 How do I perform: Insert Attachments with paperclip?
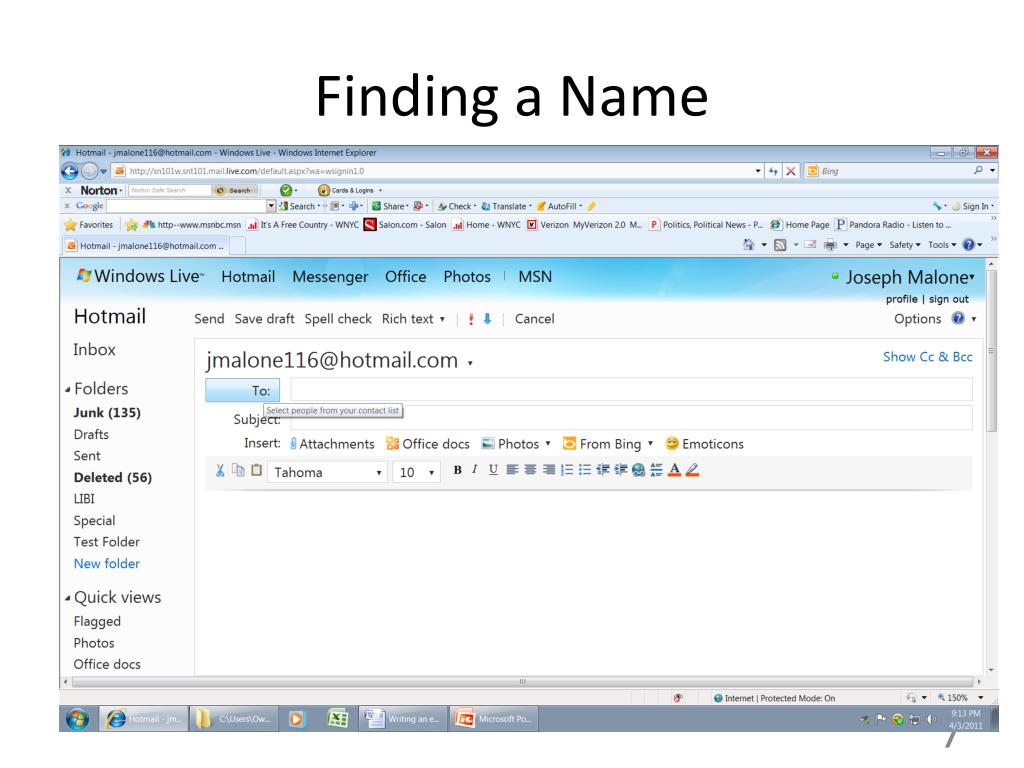tap(332, 444)
